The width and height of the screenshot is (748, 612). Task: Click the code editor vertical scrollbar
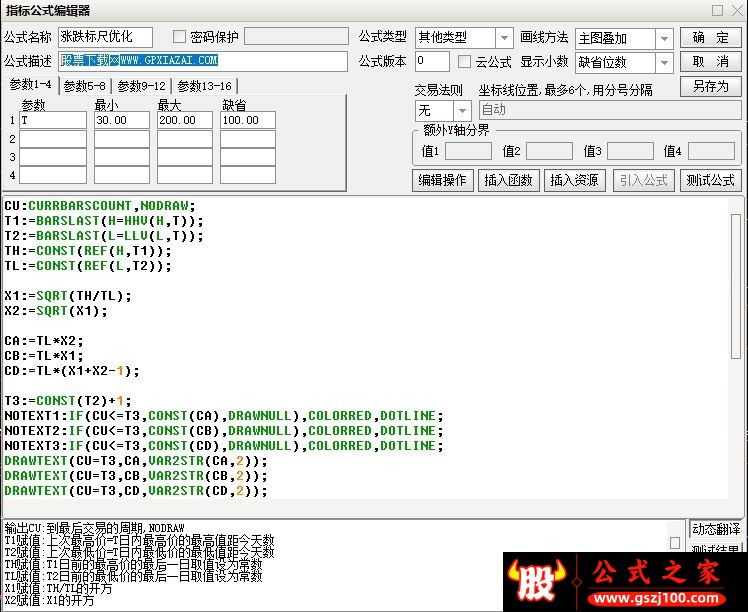[736, 286]
